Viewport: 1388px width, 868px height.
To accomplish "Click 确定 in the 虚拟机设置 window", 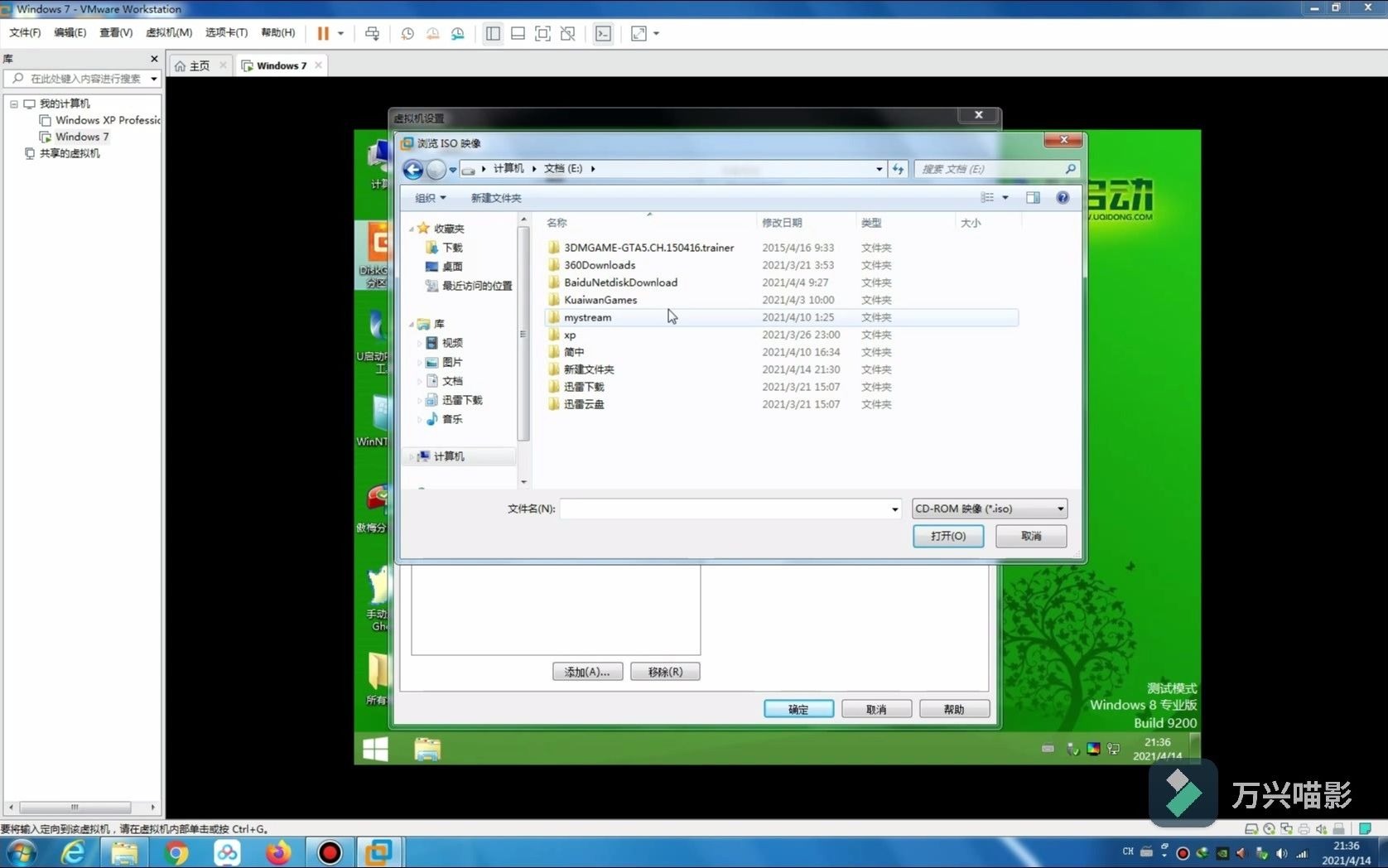I will pyautogui.click(x=798, y=709).
